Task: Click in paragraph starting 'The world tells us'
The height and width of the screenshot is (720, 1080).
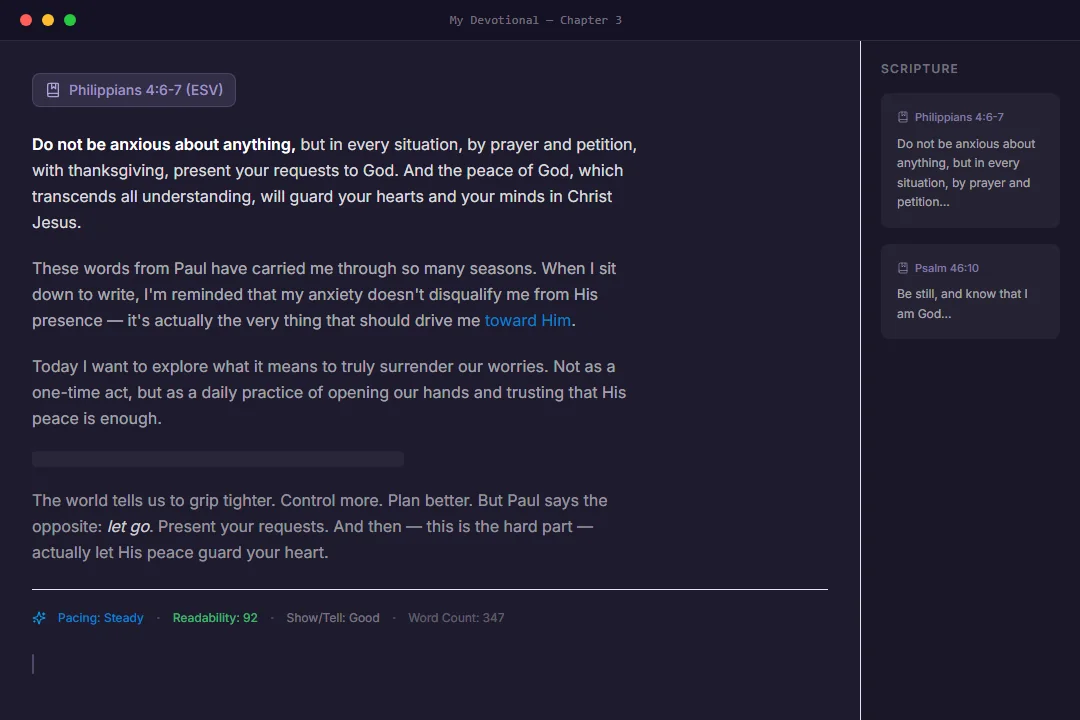Action: [320, 526]
